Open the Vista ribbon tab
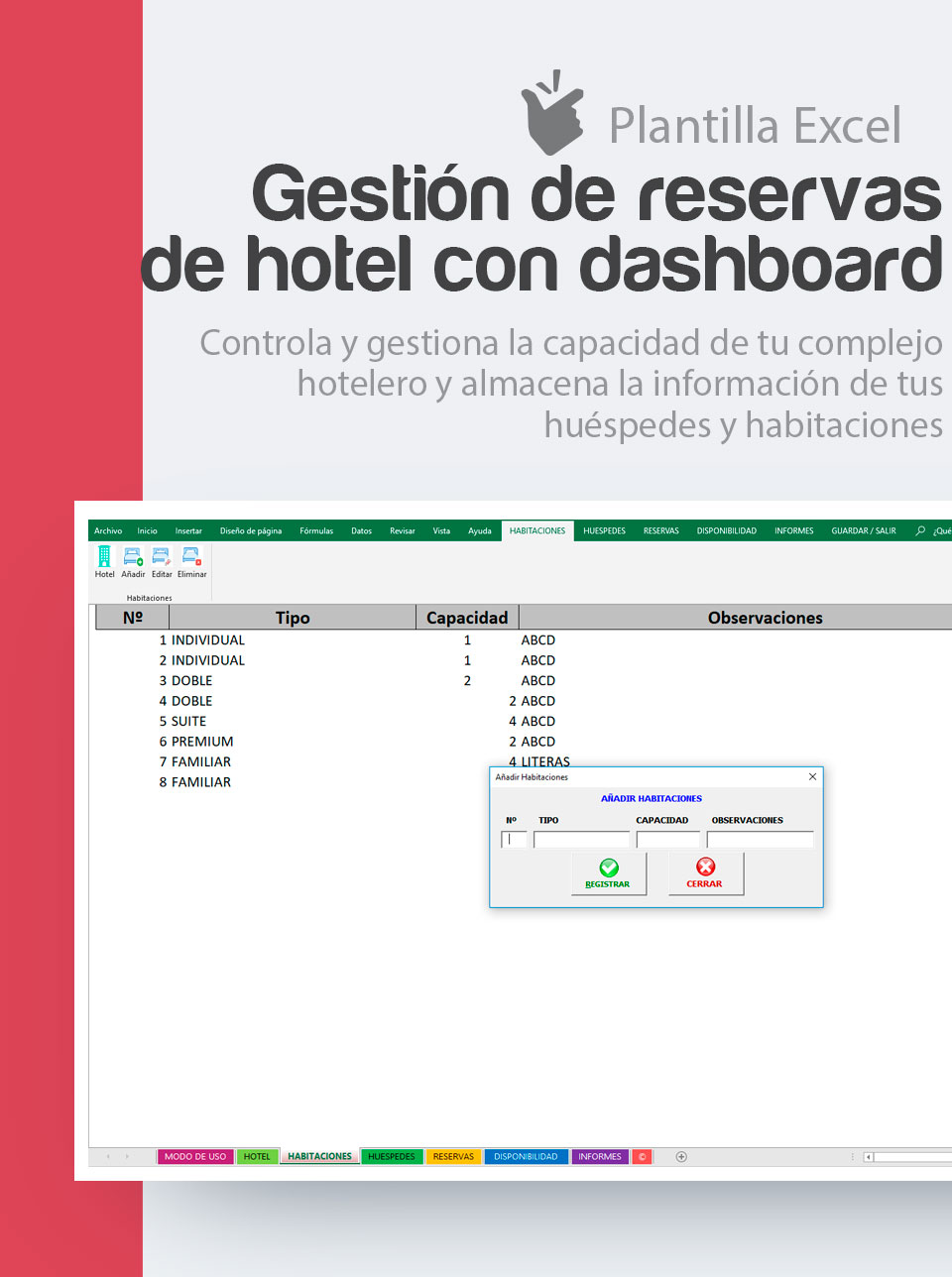This screenshot has width=952, height=1277. click(x=441, y=530)
